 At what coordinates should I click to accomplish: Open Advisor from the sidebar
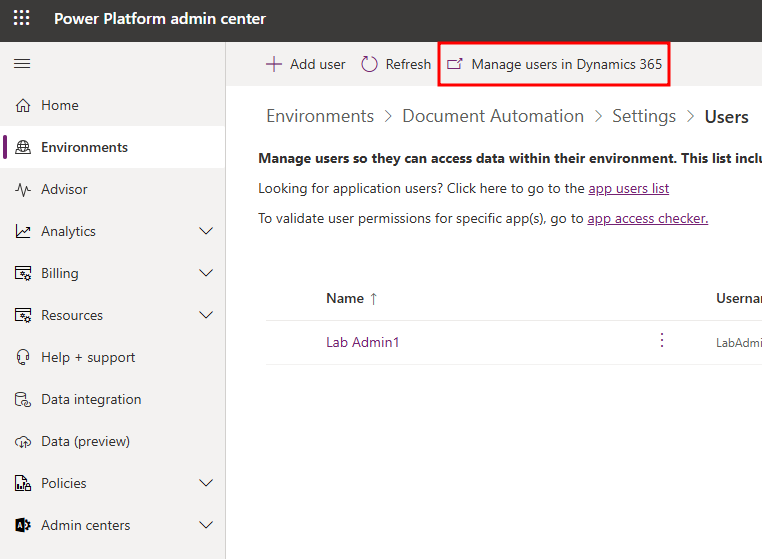tap(113, 189)
